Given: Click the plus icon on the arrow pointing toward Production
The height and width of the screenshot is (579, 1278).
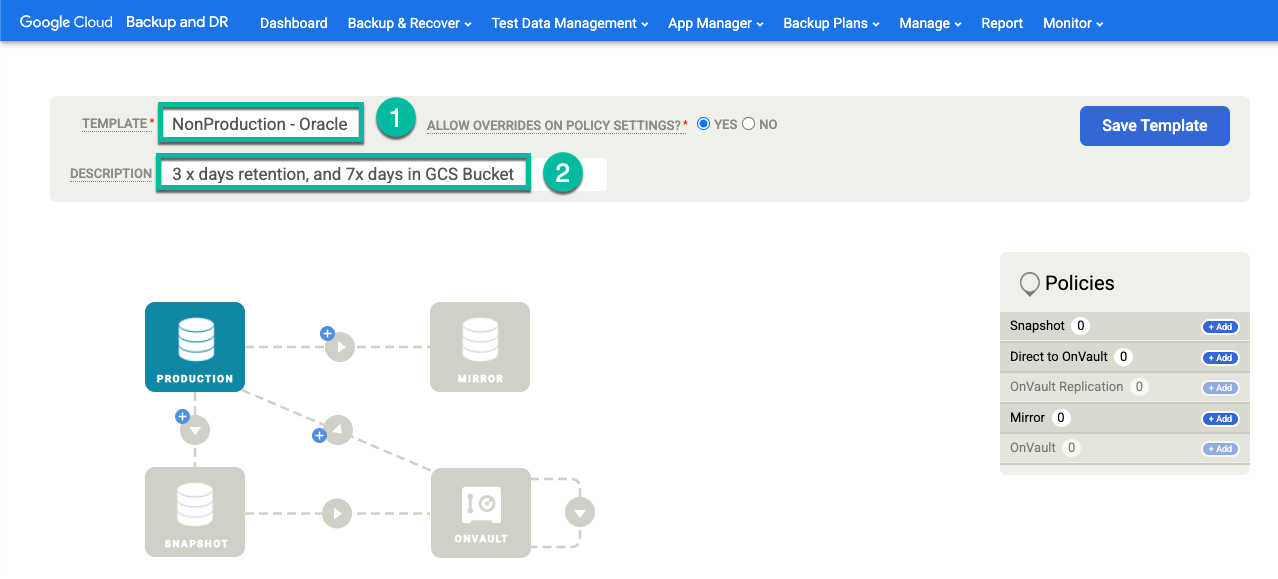Looking at the screenshot, I should [318, 435].
